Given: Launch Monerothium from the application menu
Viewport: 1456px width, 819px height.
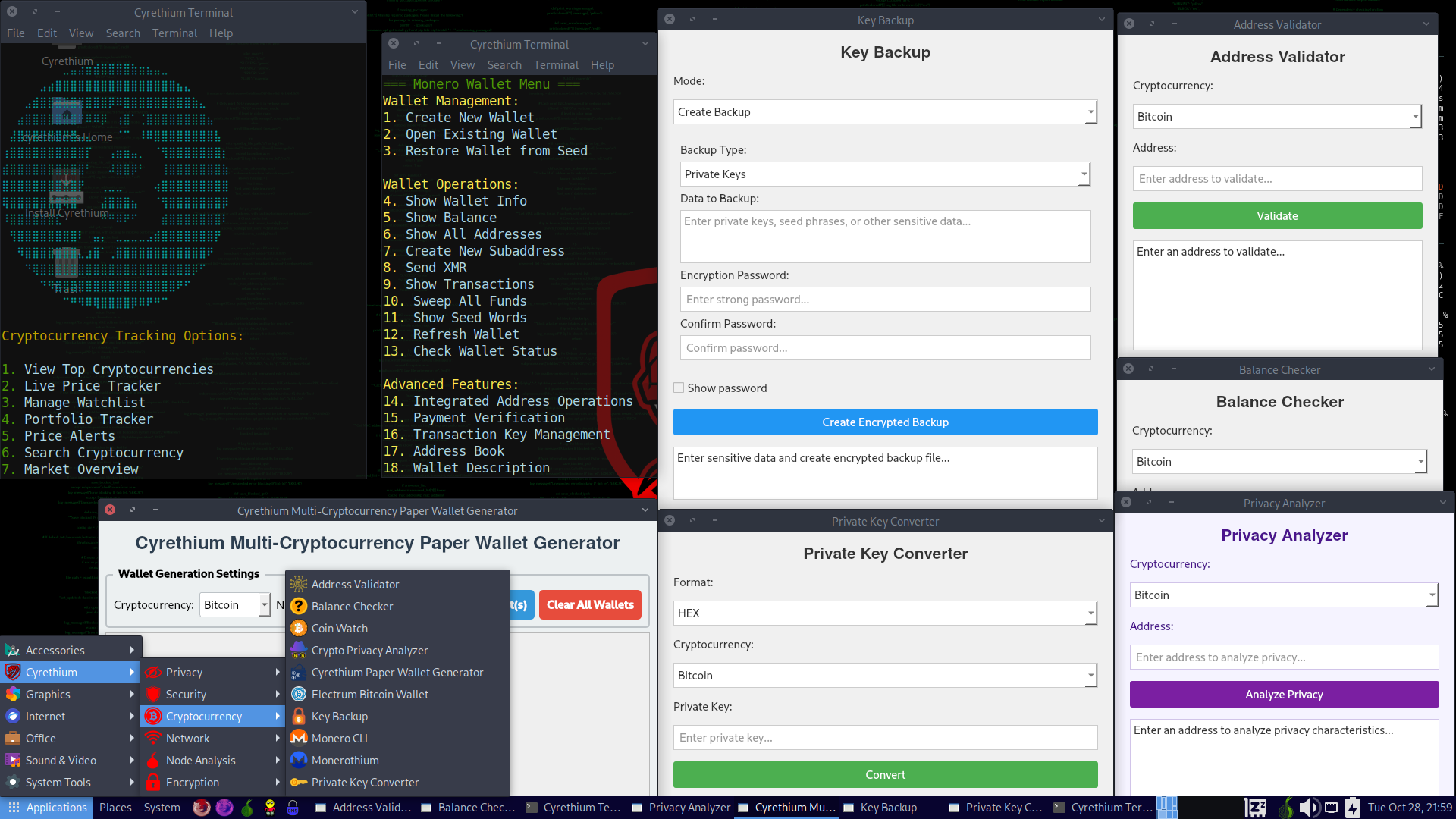Looking at the screenshot, I should 344,760.
